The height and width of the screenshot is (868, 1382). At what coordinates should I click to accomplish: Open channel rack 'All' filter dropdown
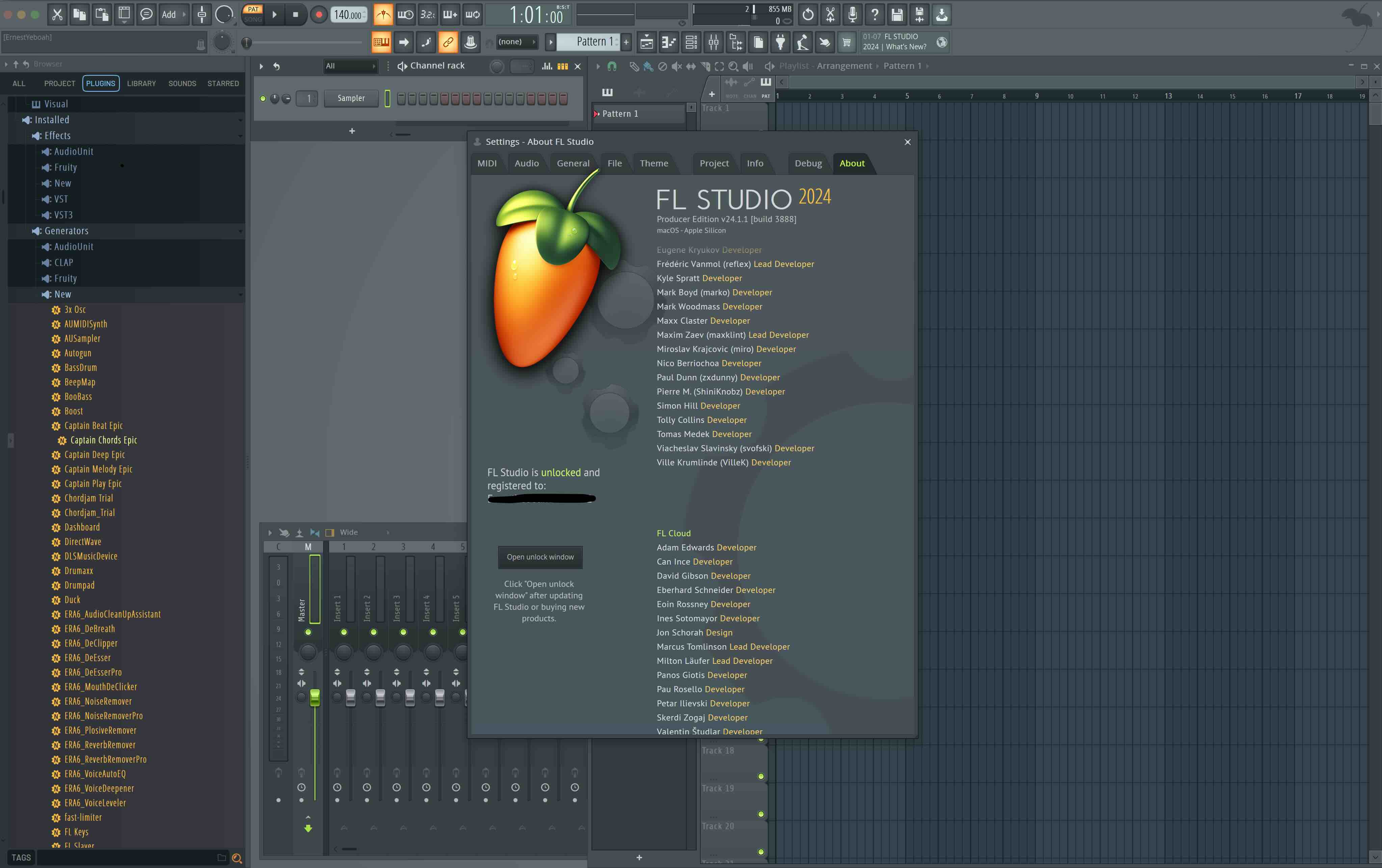click(351, 66)
